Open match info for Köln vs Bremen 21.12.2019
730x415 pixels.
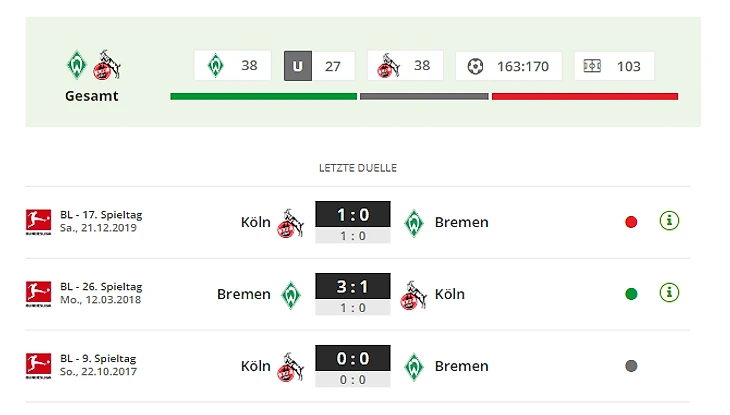(x=669, y=221)
